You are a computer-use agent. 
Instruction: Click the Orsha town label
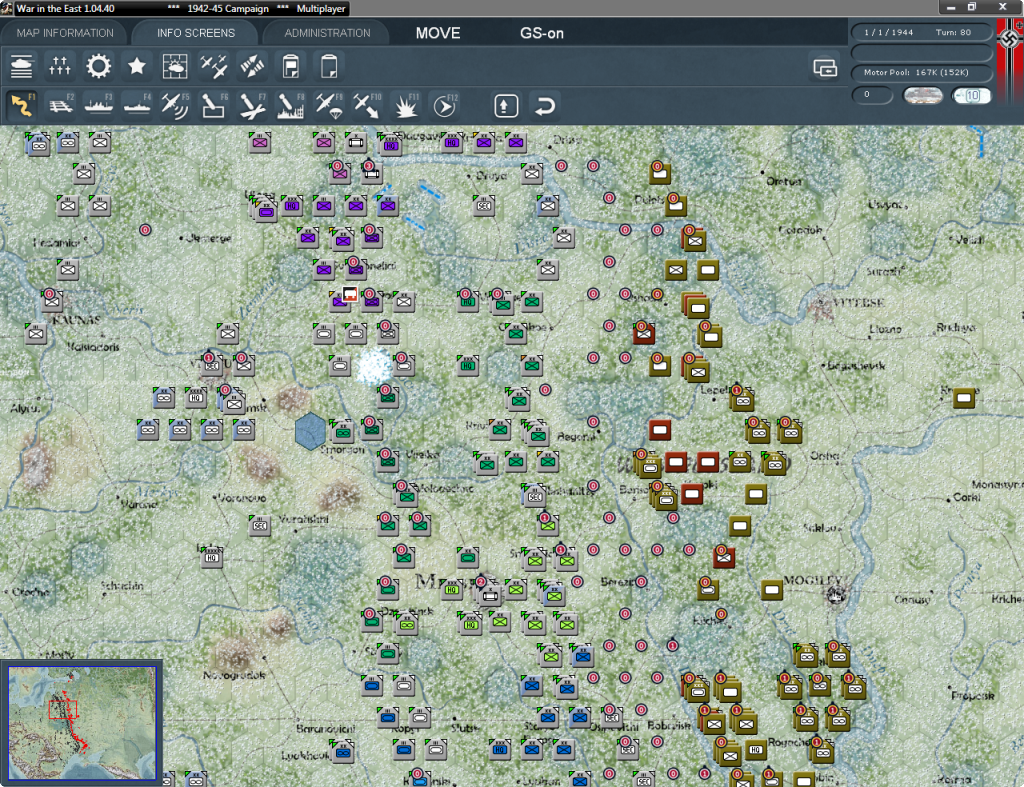coord(825,455)
